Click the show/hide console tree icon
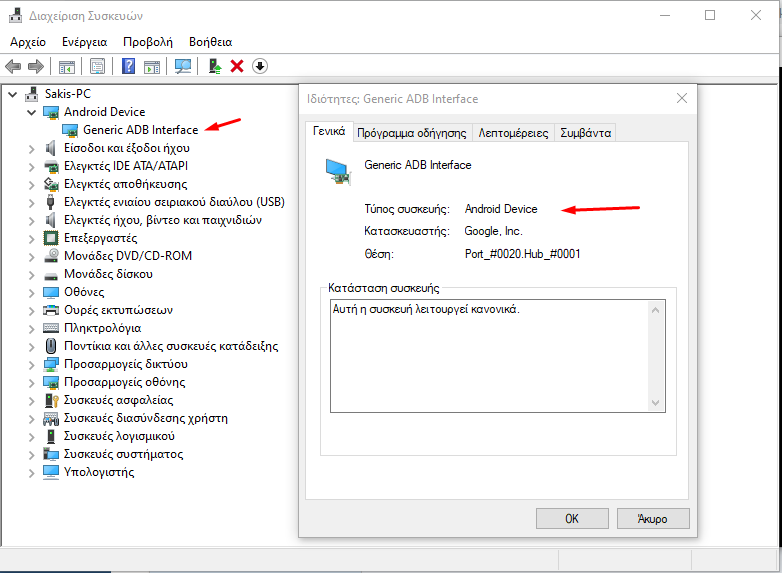 [x=66, y=67]
